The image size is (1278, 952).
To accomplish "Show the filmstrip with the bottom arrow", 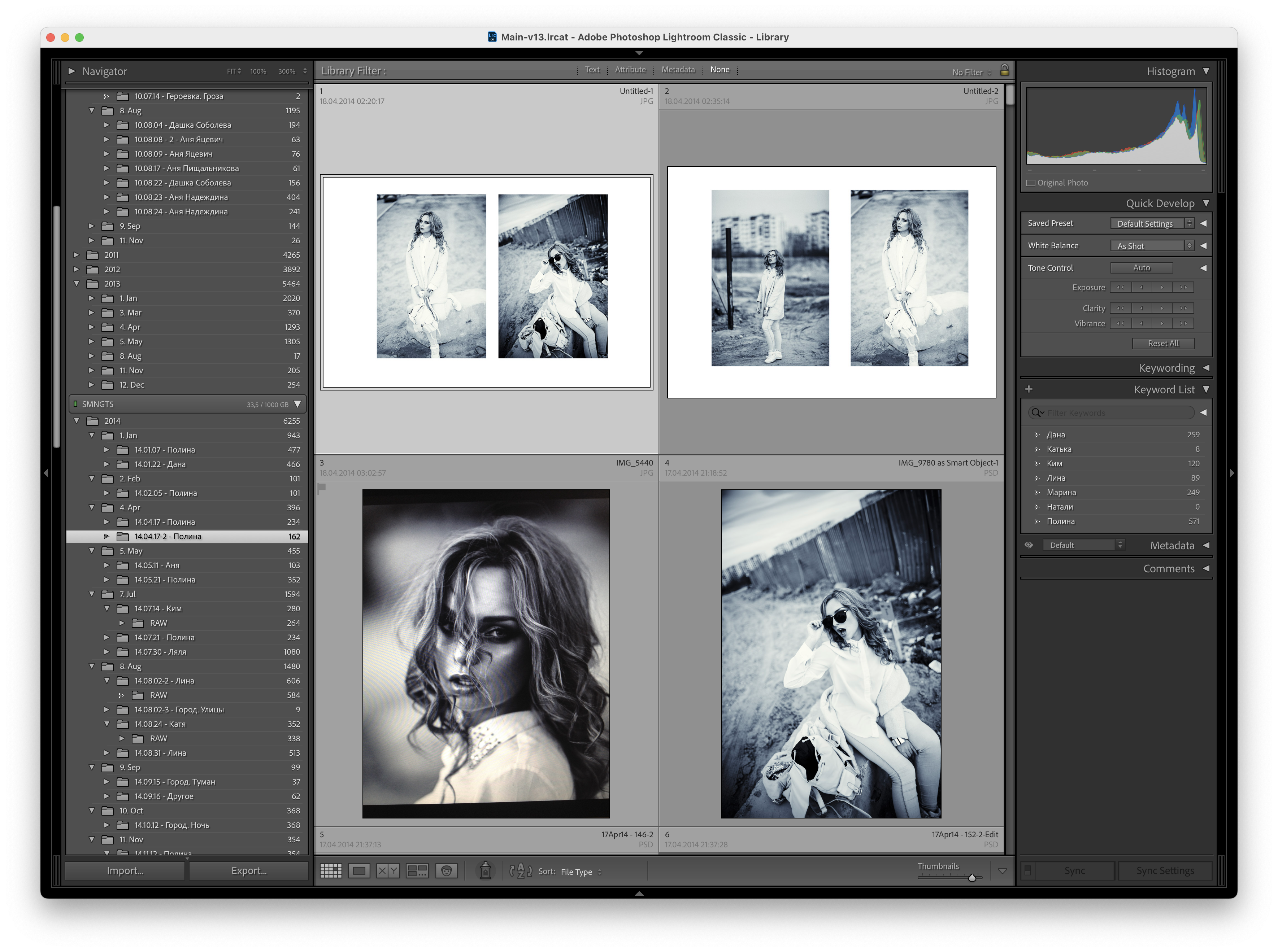I will [x=639, y=893].
